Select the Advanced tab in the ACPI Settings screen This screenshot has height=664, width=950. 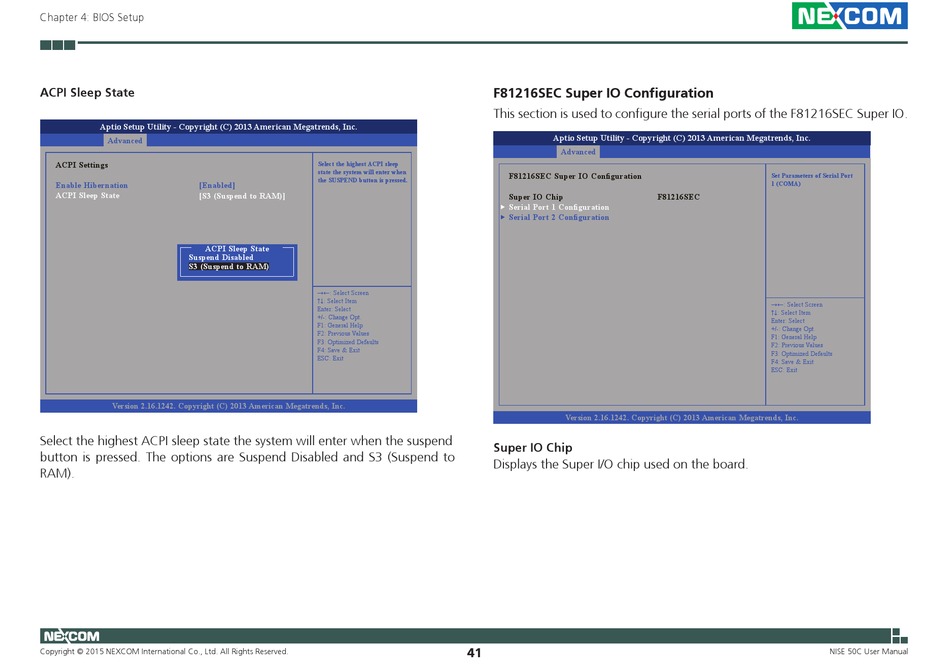(125, 141)
